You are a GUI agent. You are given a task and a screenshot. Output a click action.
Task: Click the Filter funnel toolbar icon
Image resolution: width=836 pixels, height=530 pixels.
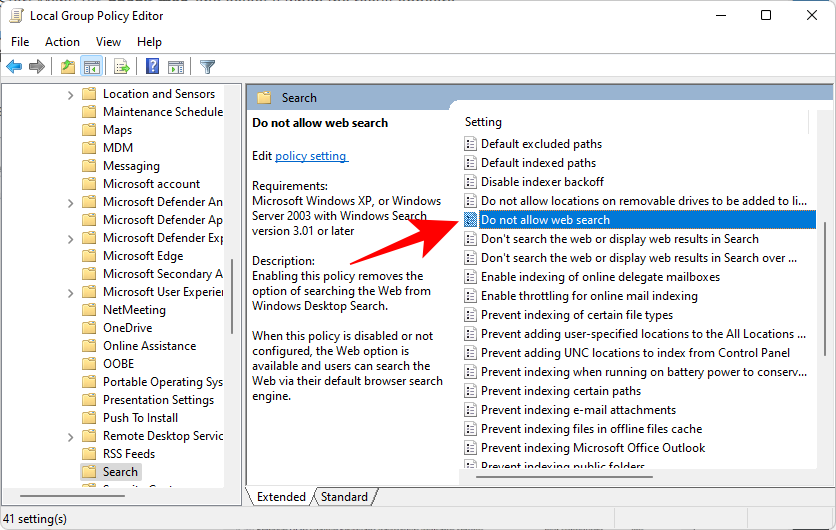[x=207, y=67]
